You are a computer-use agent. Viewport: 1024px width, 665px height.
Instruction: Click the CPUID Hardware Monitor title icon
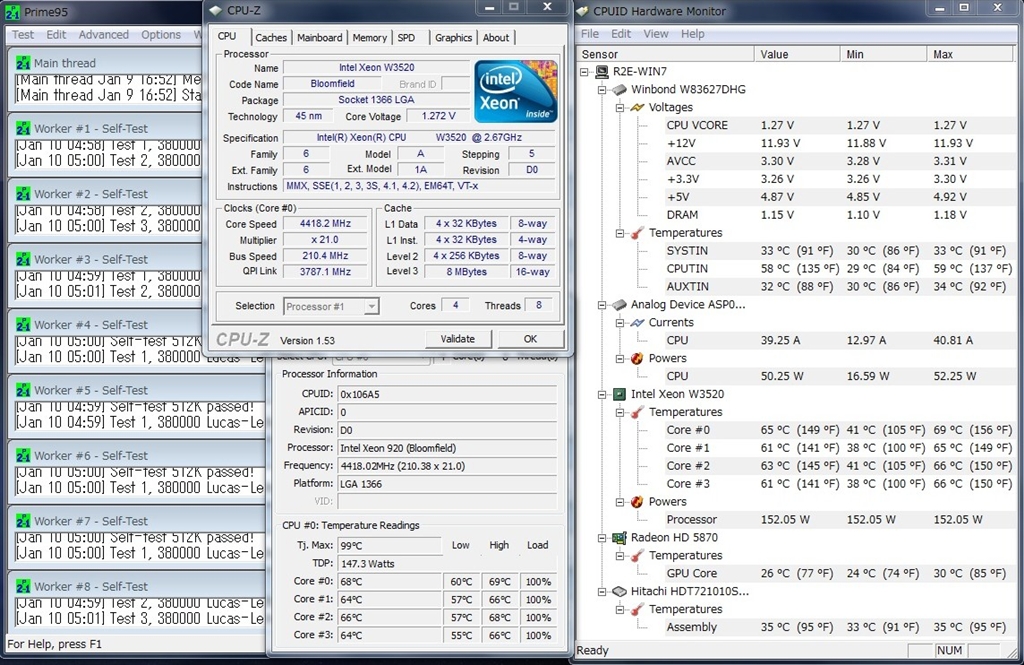click(x=583, y=11)
